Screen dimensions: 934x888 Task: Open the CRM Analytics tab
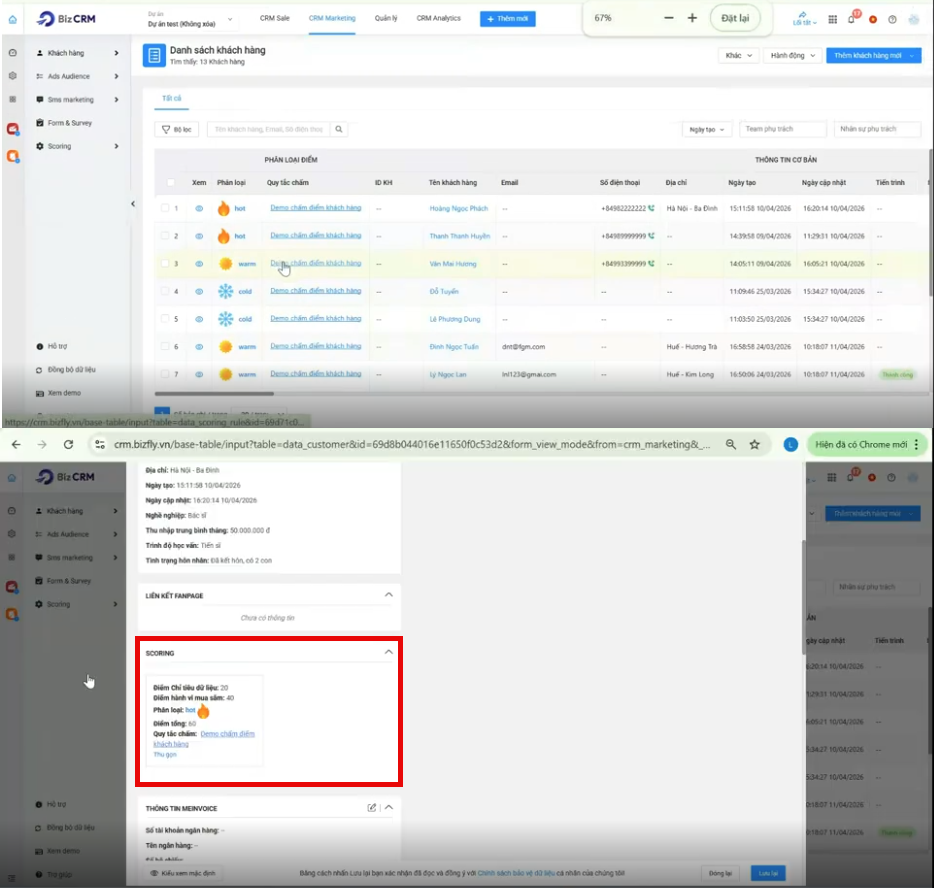(x=438, y=18)
